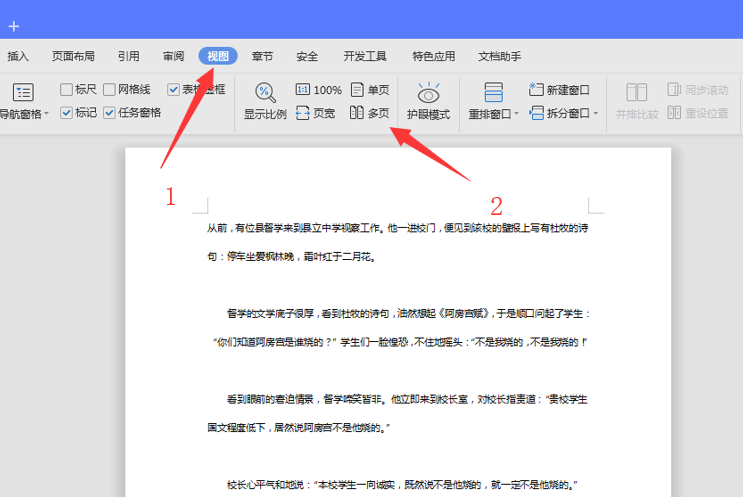This screenshot has width=743, height=497.
Task: Click the 护眼模式 label
Action: pos(428,114)
